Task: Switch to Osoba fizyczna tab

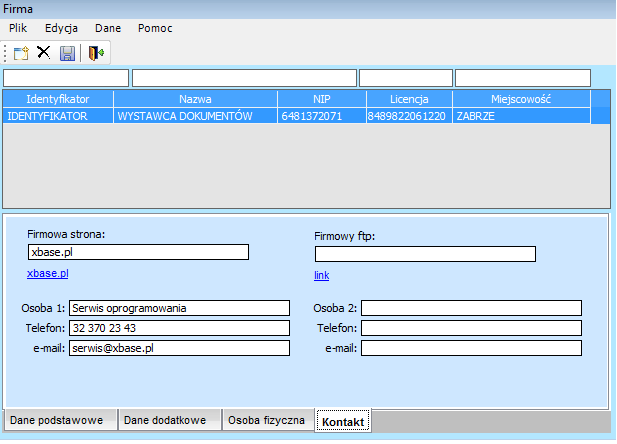Action: [x=268, y=420]
